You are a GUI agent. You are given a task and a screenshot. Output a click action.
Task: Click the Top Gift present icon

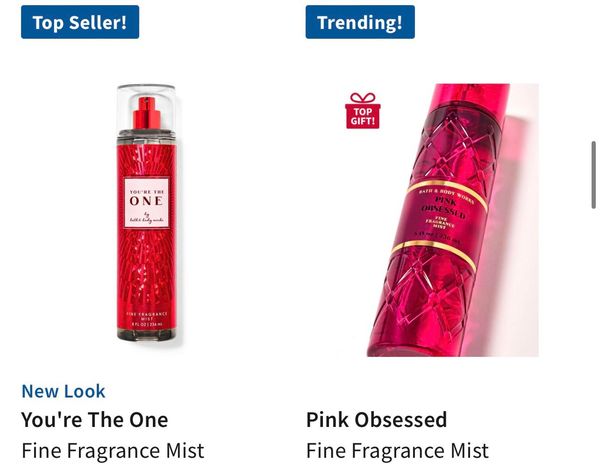362,111
